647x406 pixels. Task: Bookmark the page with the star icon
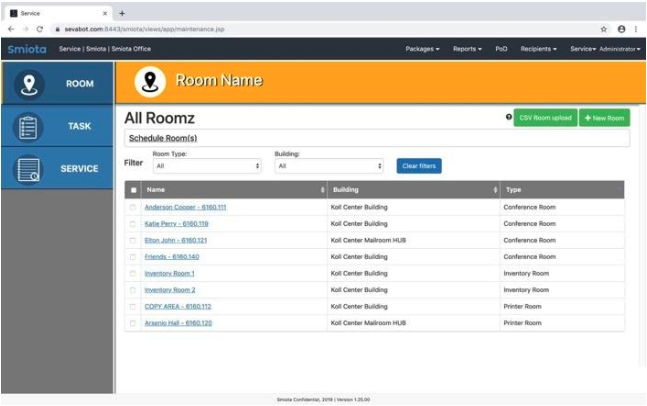604,29
